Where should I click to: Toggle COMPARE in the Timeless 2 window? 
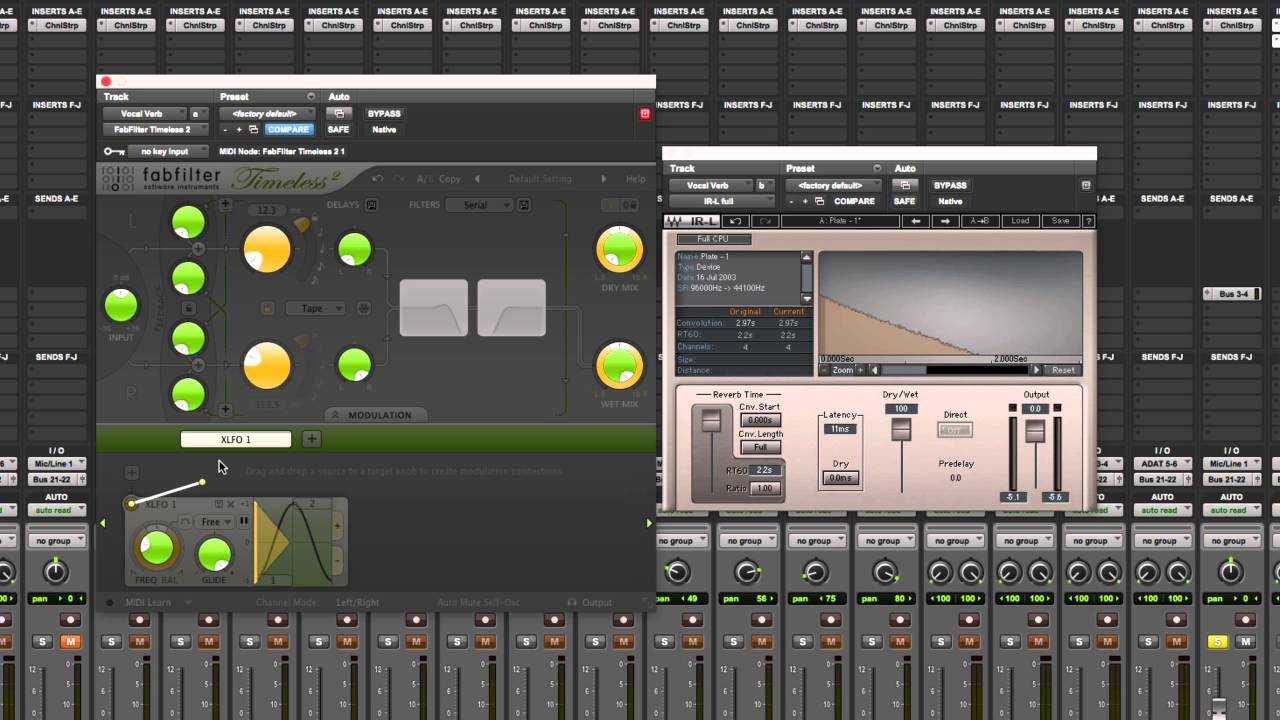click(288, 129)
